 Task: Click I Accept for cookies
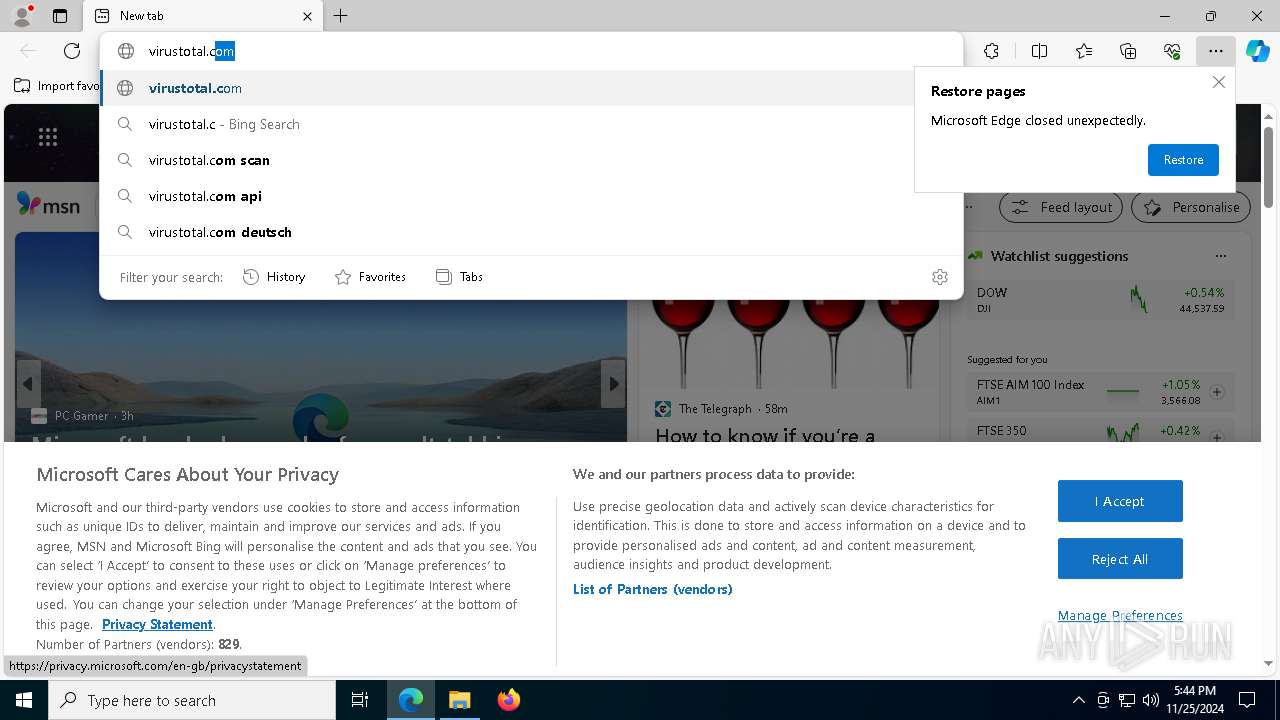[x=1120, y=501]
